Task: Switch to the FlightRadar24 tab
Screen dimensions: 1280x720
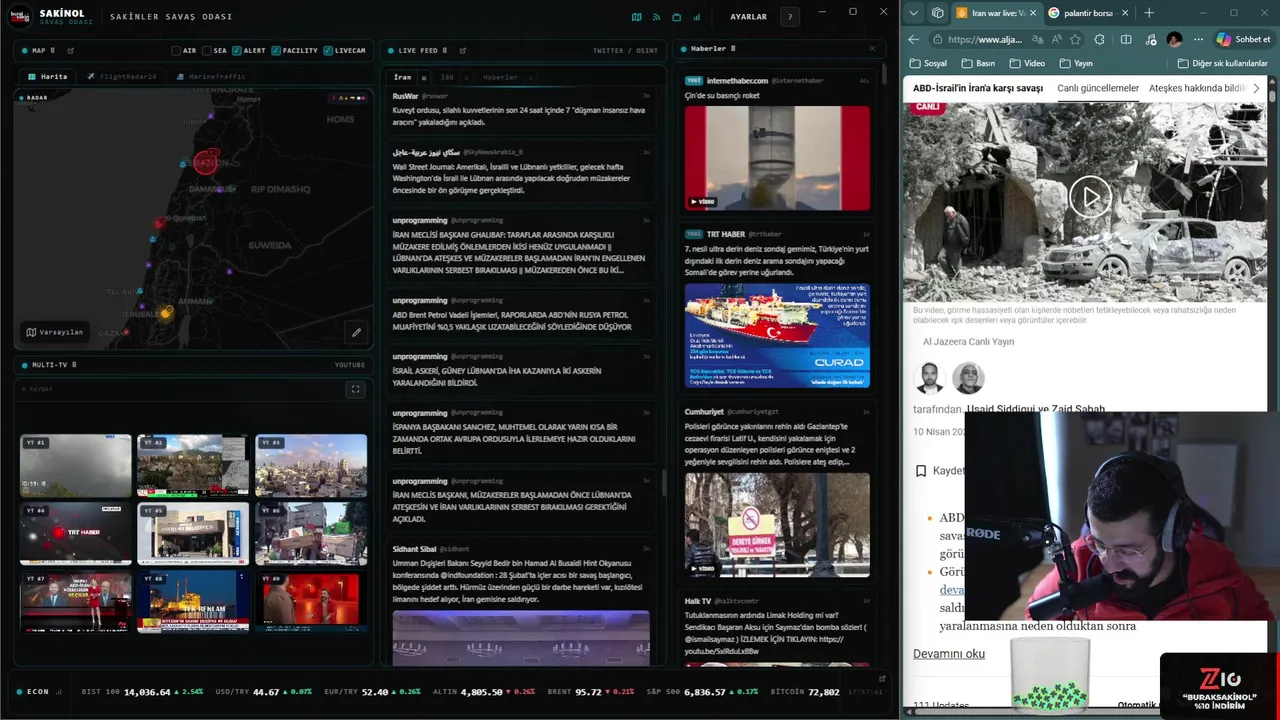Action: (x=121, y=76)
